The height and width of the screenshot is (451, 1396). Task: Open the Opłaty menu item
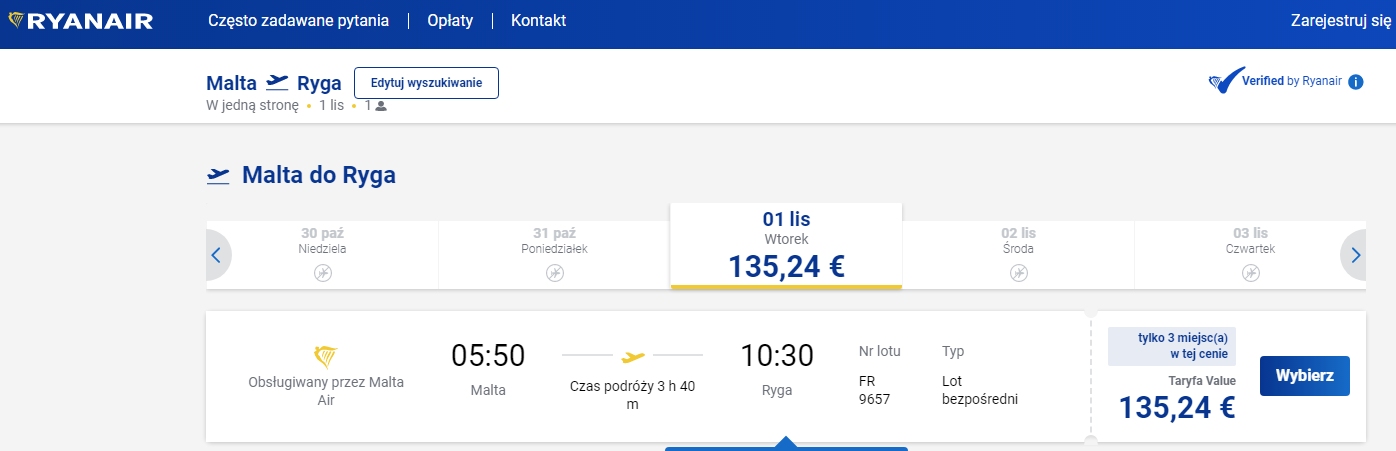tap(450, 20)
